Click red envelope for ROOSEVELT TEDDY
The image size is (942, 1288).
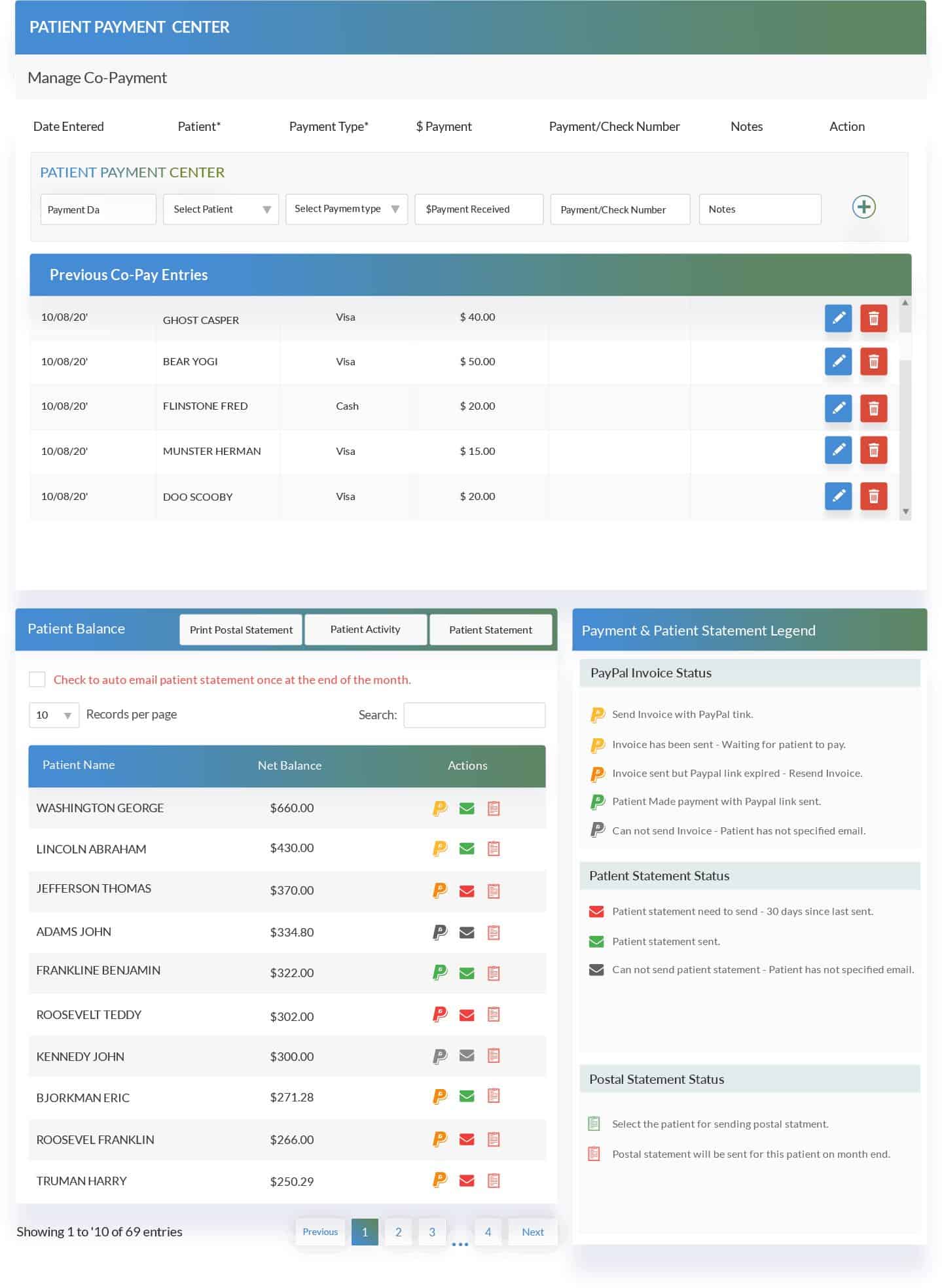(x=467, y=1014)
